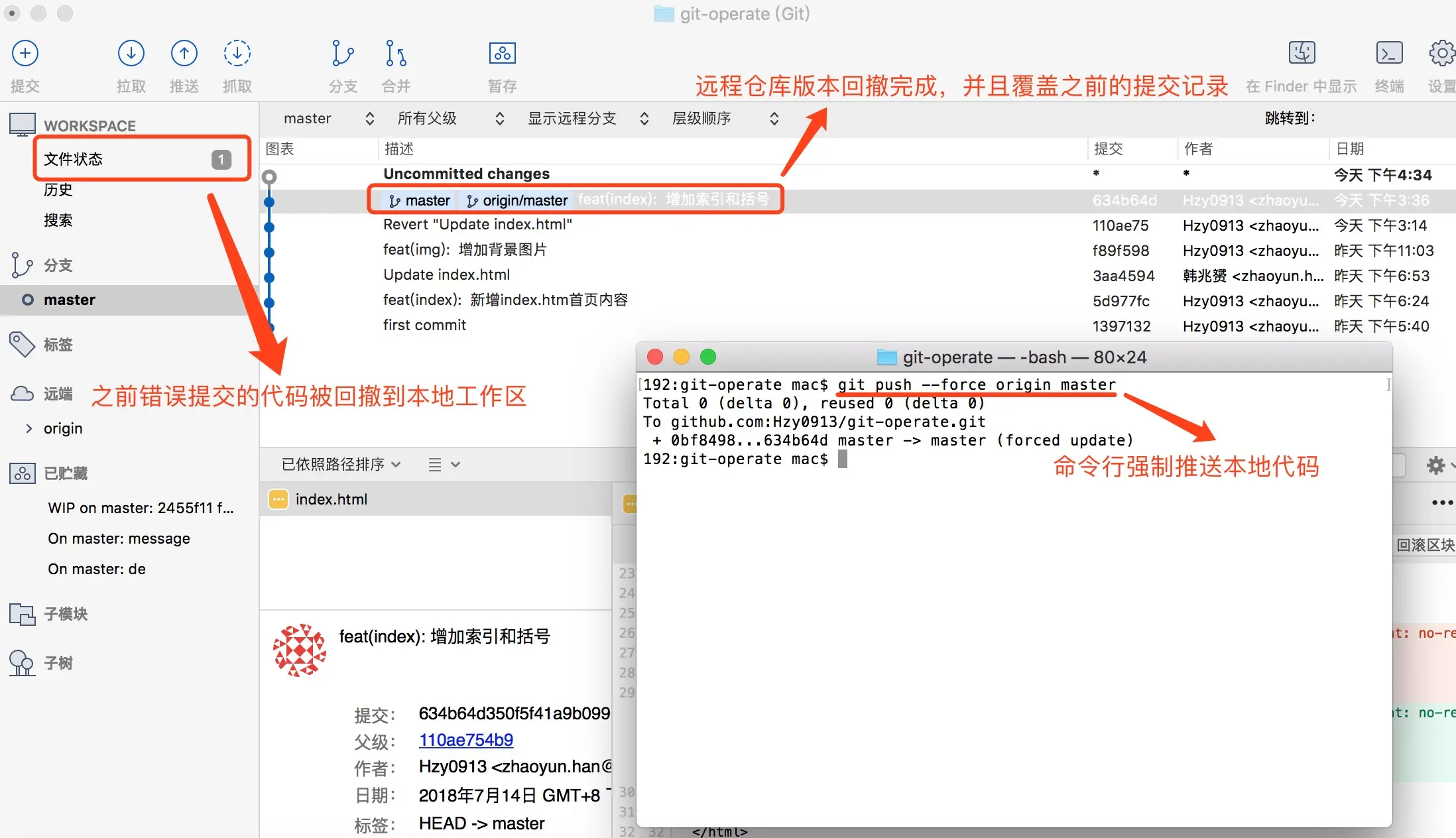Screen dimensions: 1456x838
Task: Click the Stash (暂存) toolbar icon
Action: coord(503,54)
